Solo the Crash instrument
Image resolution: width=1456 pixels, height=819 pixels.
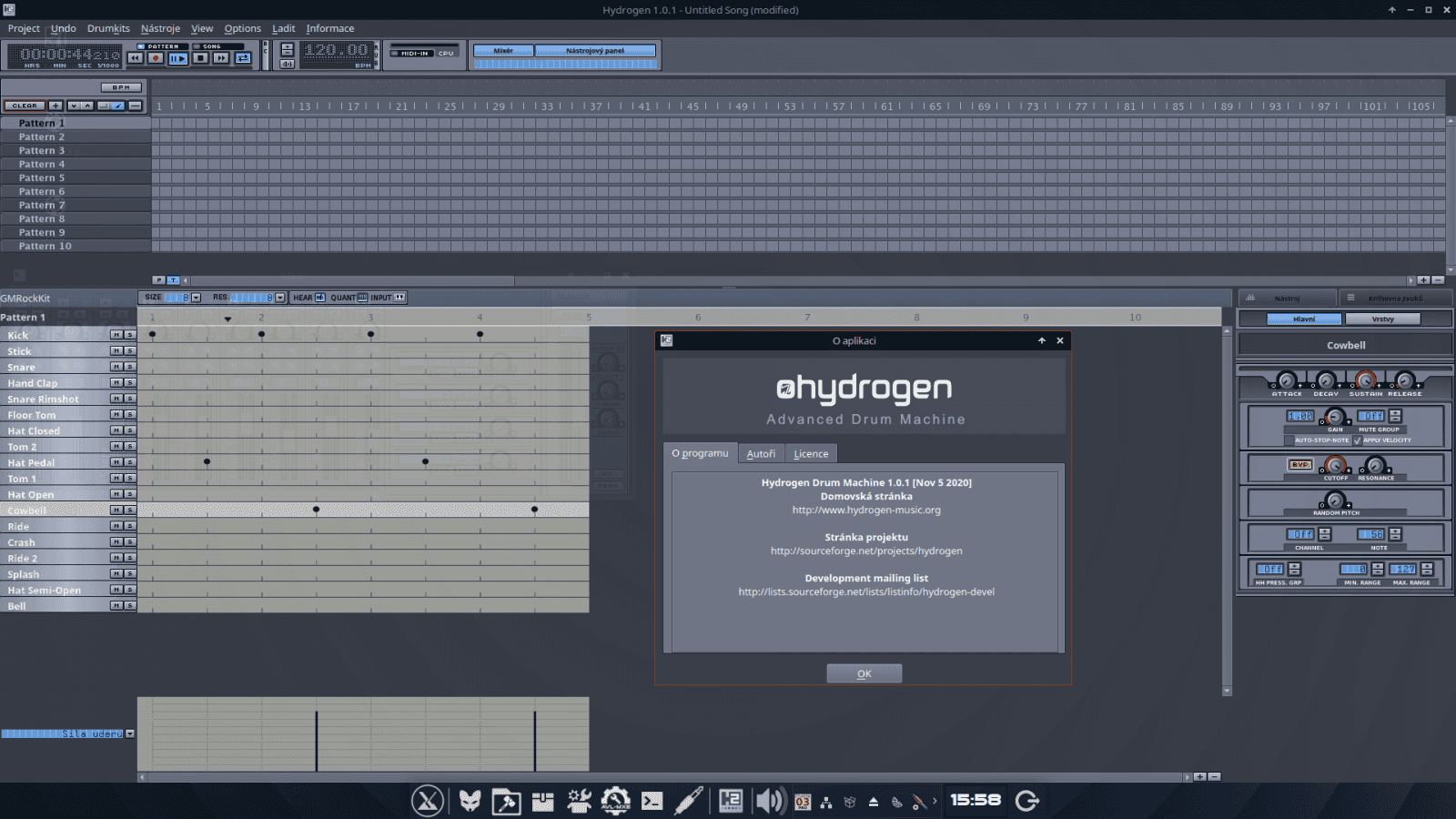point(129,541)
